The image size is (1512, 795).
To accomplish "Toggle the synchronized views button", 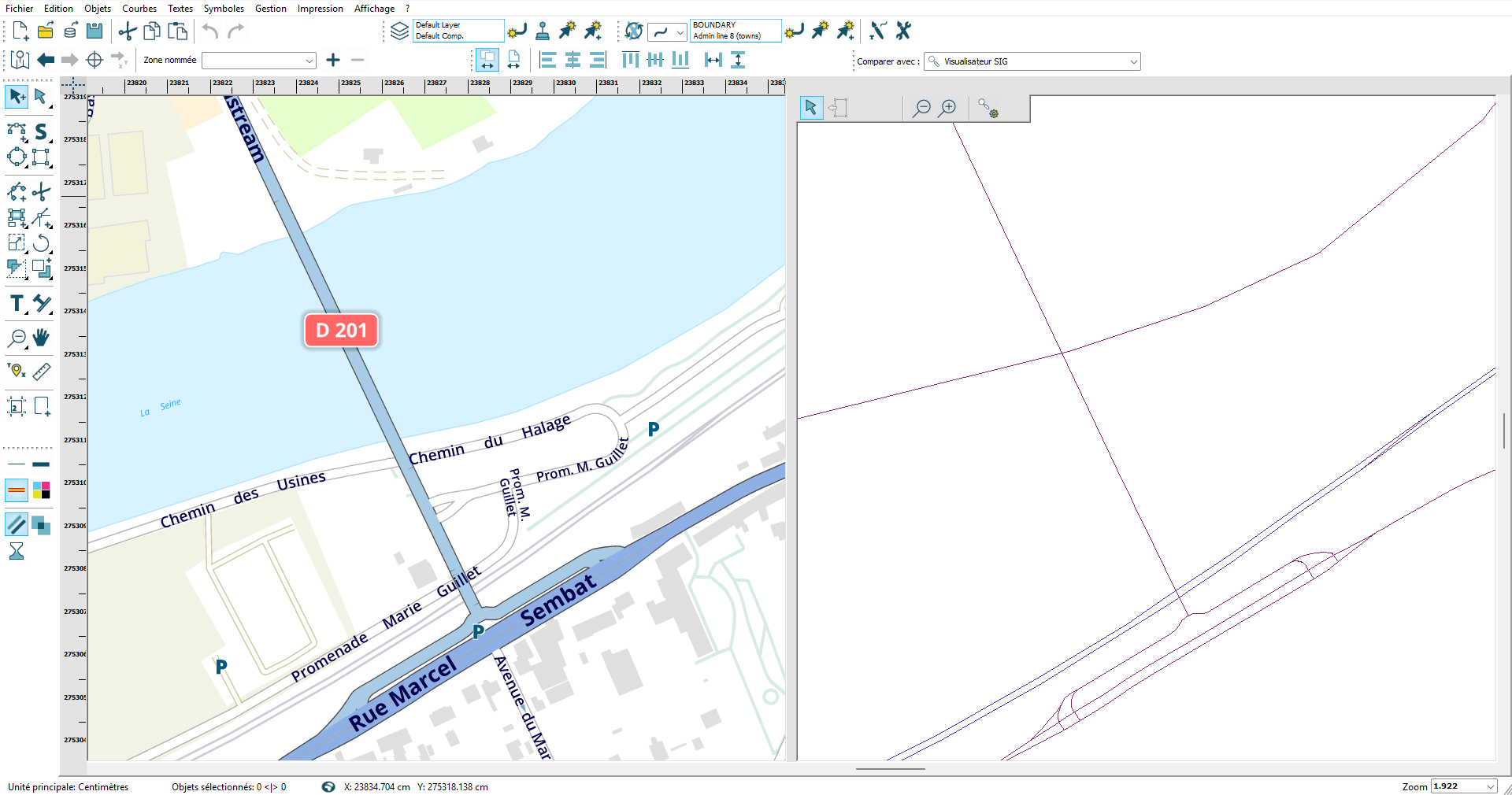I will coord(487,60).
